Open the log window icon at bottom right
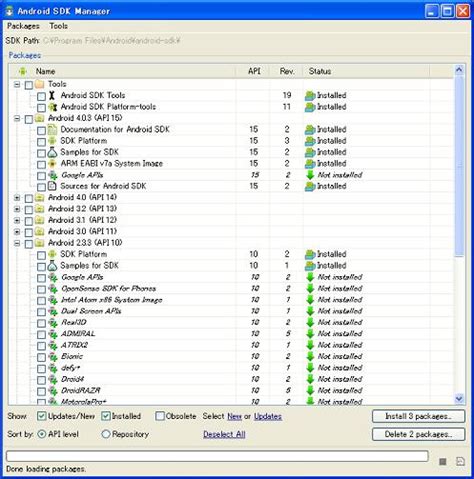This screenshot has height=479, width=474. click(460, 461)
